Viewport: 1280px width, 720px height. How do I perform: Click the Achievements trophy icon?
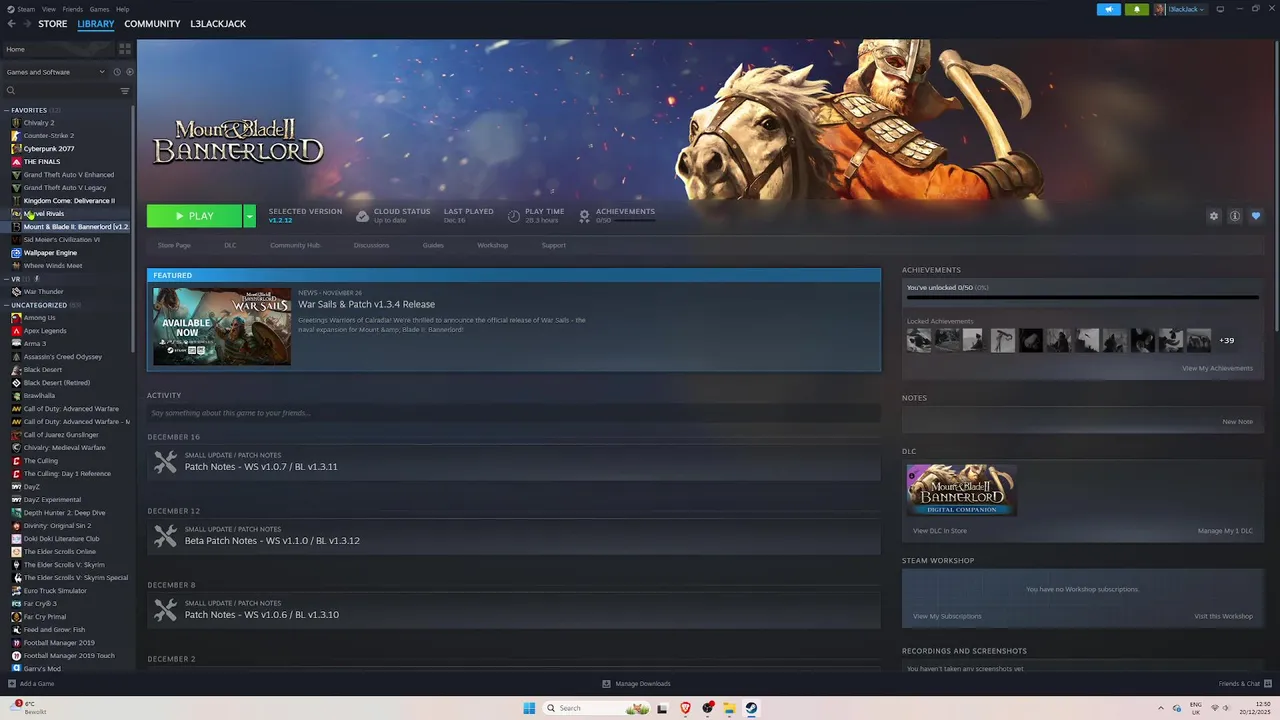tap(585, 216)
